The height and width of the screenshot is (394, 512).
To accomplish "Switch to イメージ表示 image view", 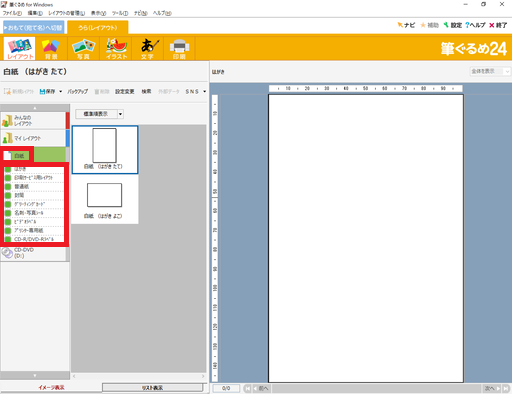I will pos(51,387).
